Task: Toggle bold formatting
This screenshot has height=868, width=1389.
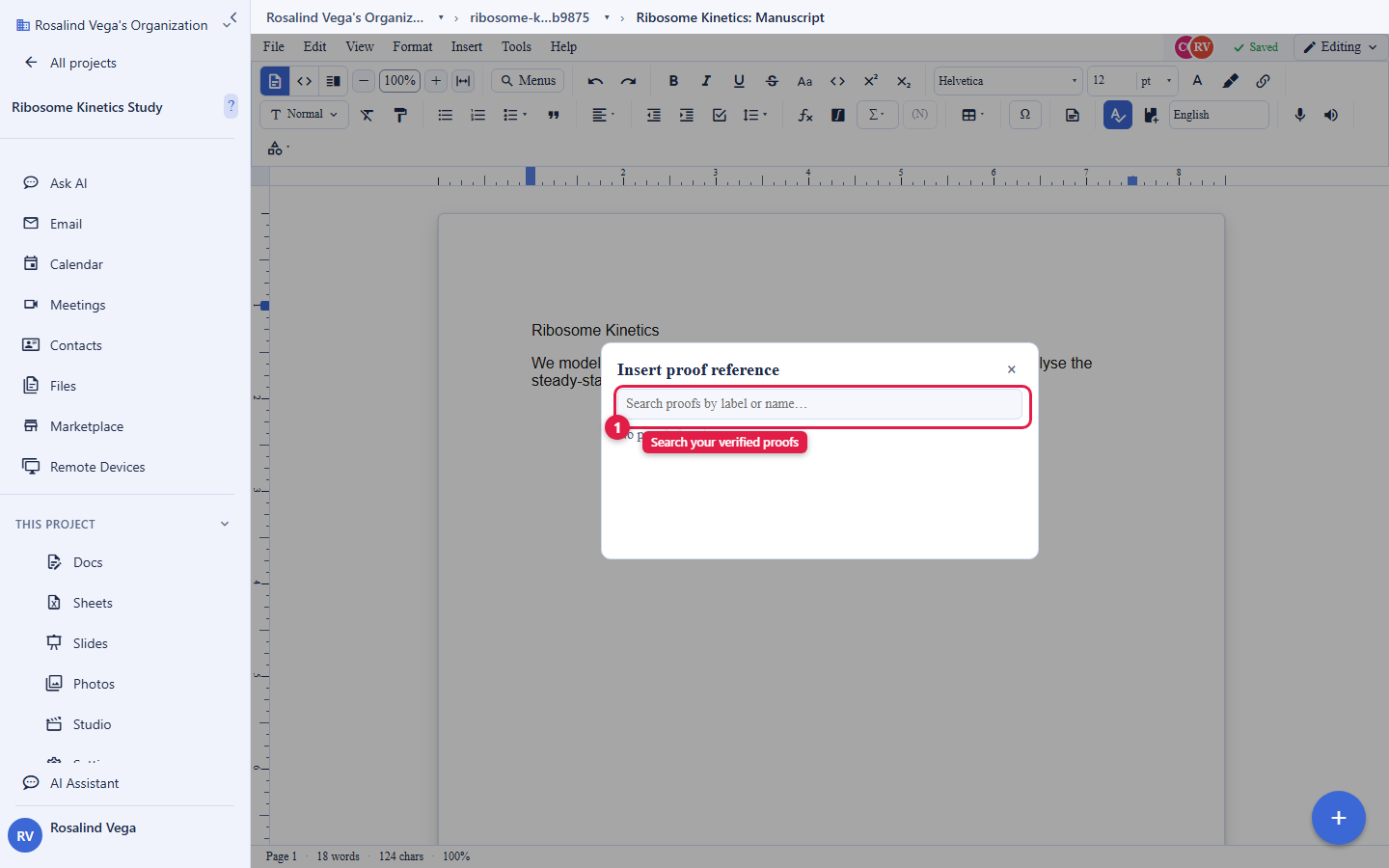Action: click(x=673, y=81)
